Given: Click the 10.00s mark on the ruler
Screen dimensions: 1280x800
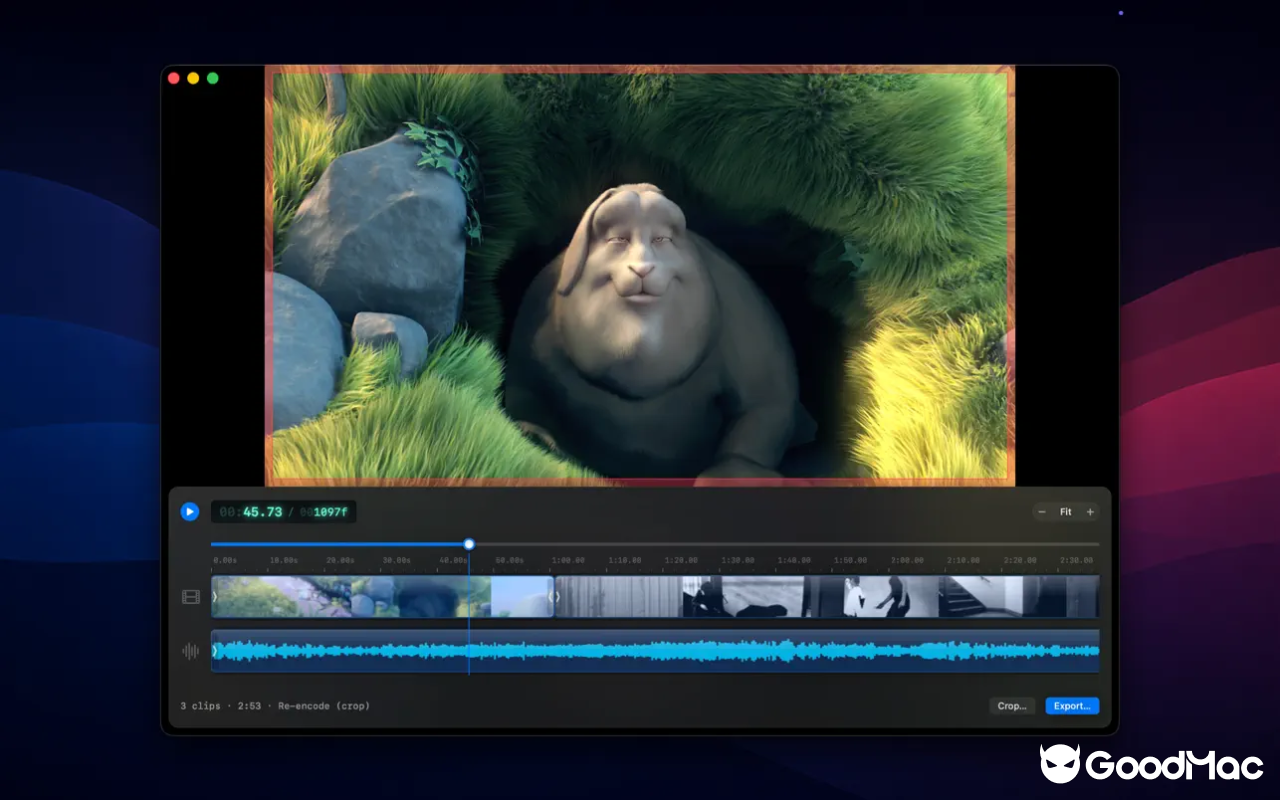Looking at the screenshot, I should [284, 561].
